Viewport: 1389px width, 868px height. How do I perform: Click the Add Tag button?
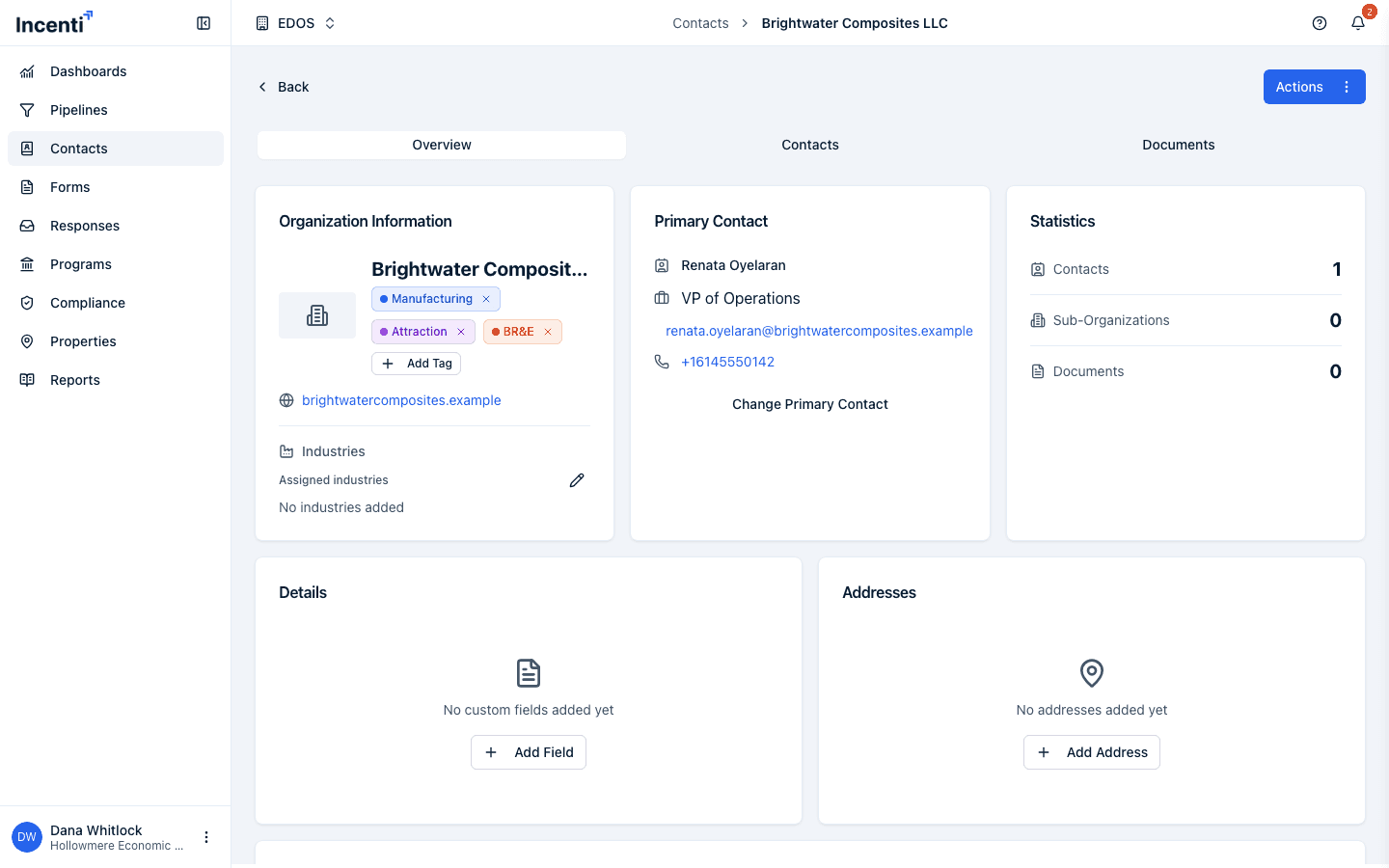[416, 364]
